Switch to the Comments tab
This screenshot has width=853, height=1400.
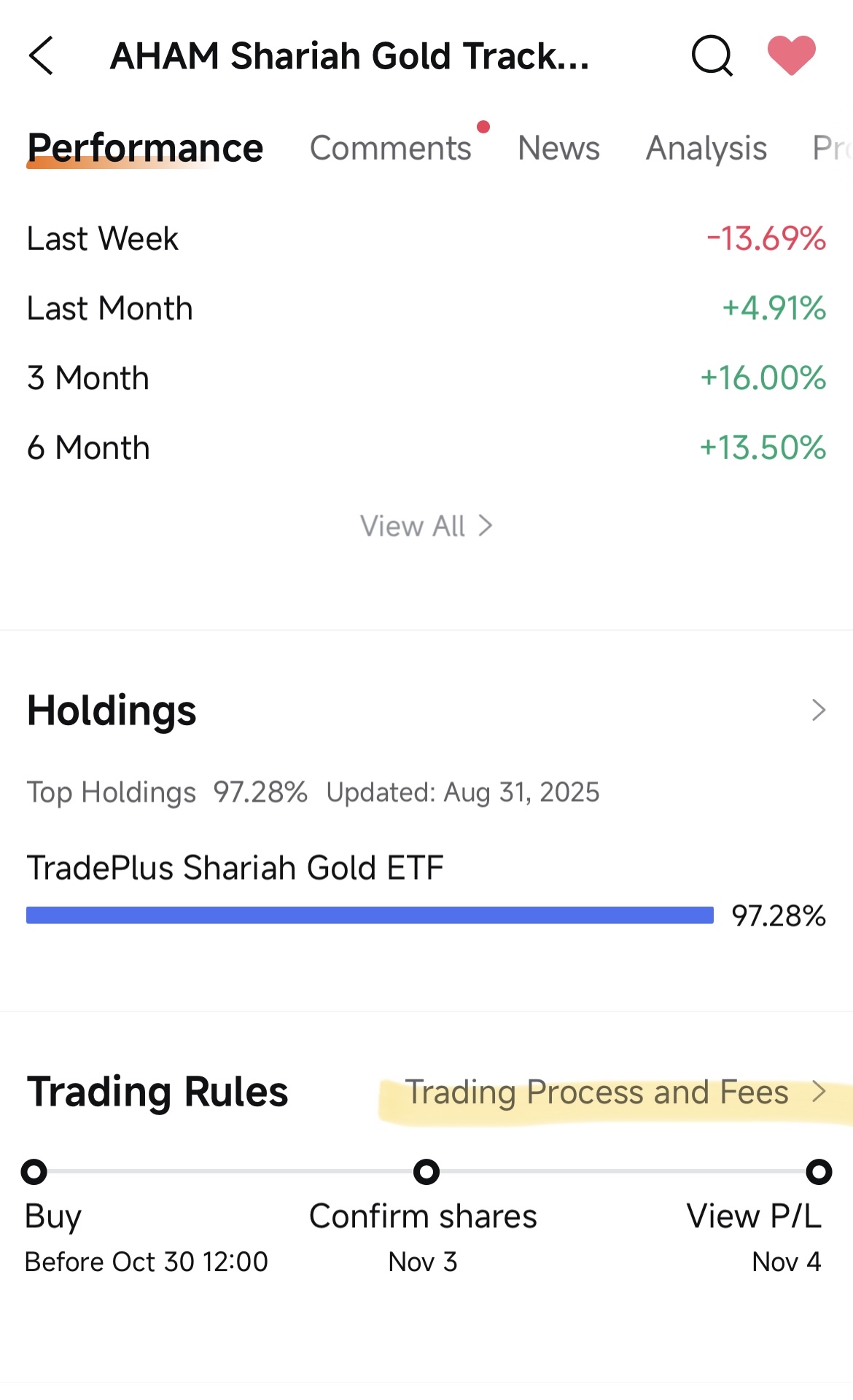tap(391, 148)
